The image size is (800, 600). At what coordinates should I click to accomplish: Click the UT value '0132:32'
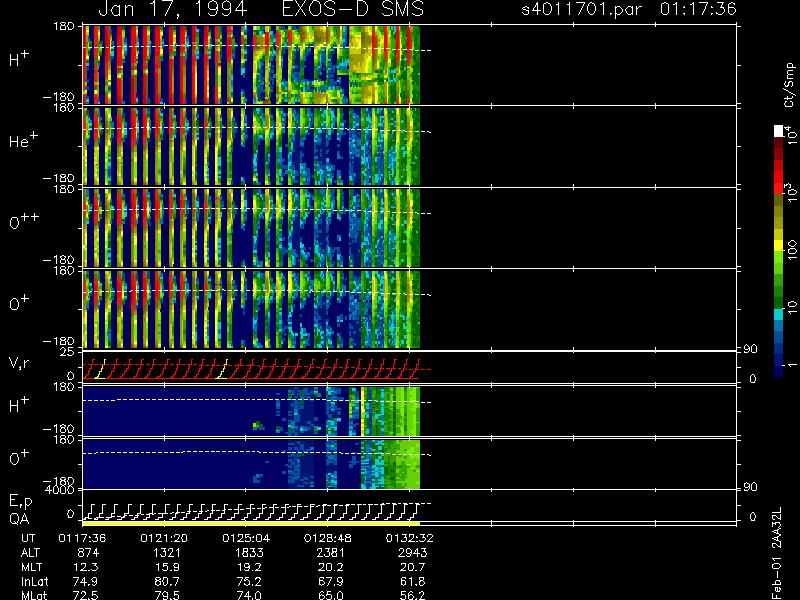coord(409,538)
